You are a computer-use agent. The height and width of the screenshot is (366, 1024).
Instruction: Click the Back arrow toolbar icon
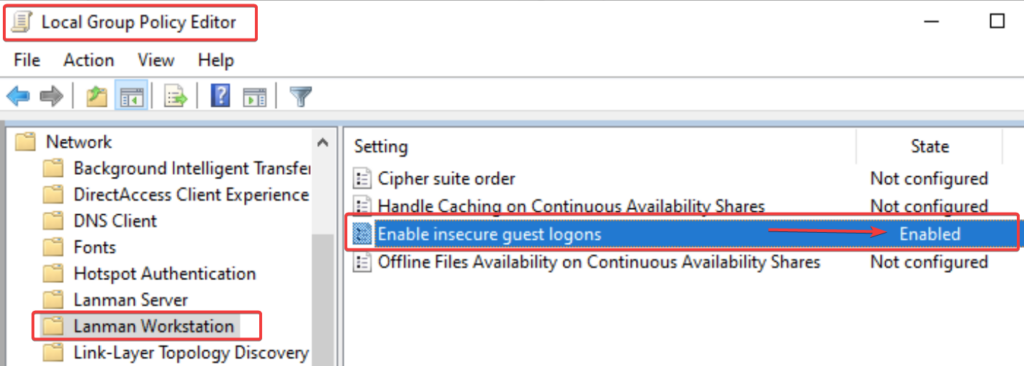tap(18, 97)
